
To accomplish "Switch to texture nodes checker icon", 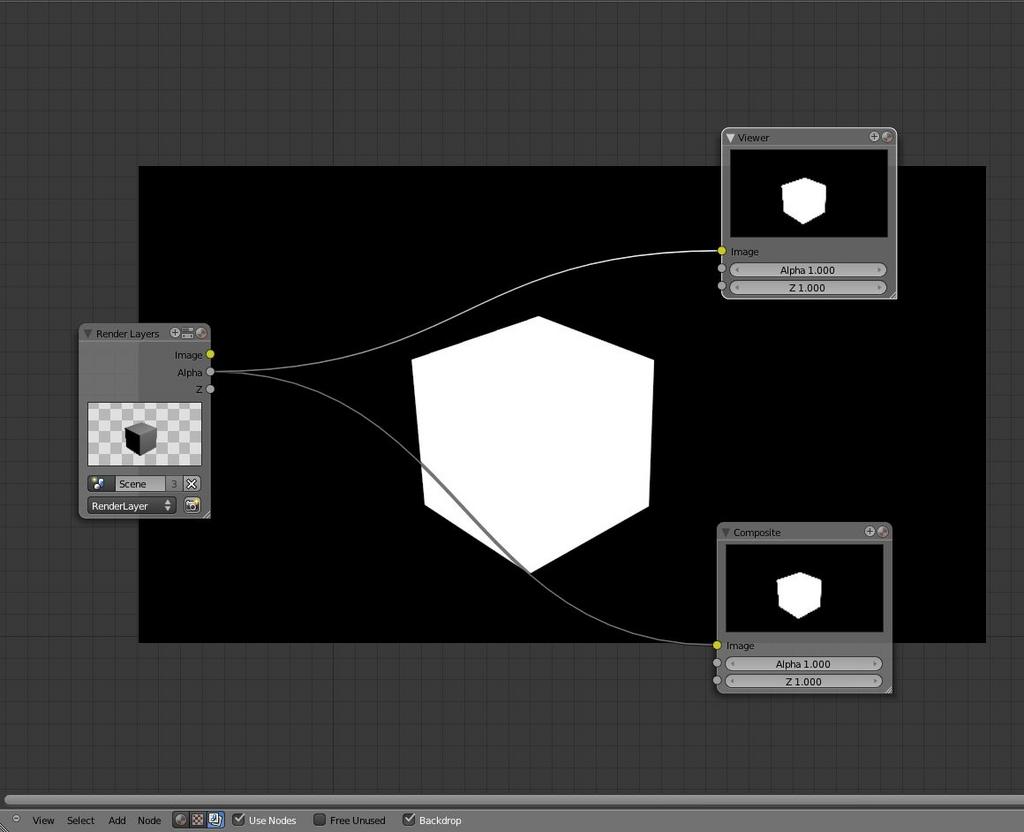I will click(x=198, y=820).
